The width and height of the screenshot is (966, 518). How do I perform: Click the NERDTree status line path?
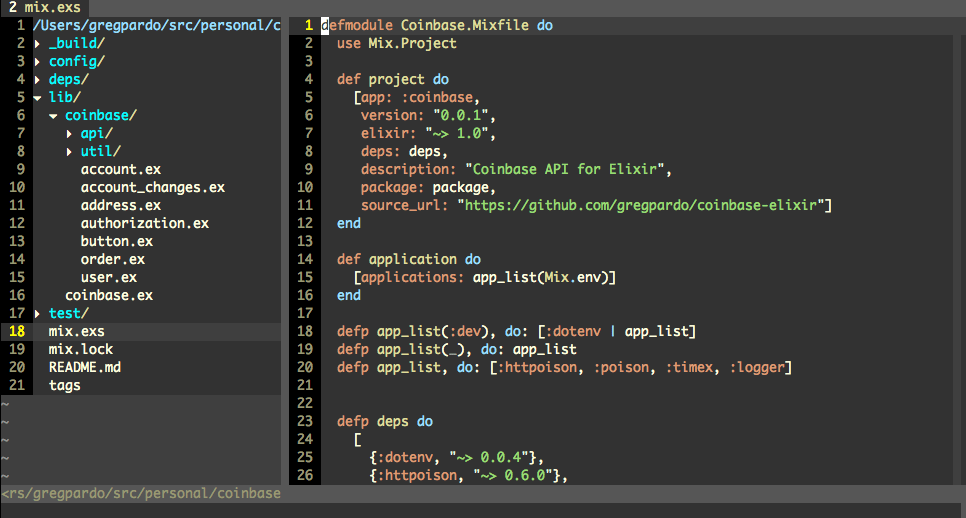[141, 493]
